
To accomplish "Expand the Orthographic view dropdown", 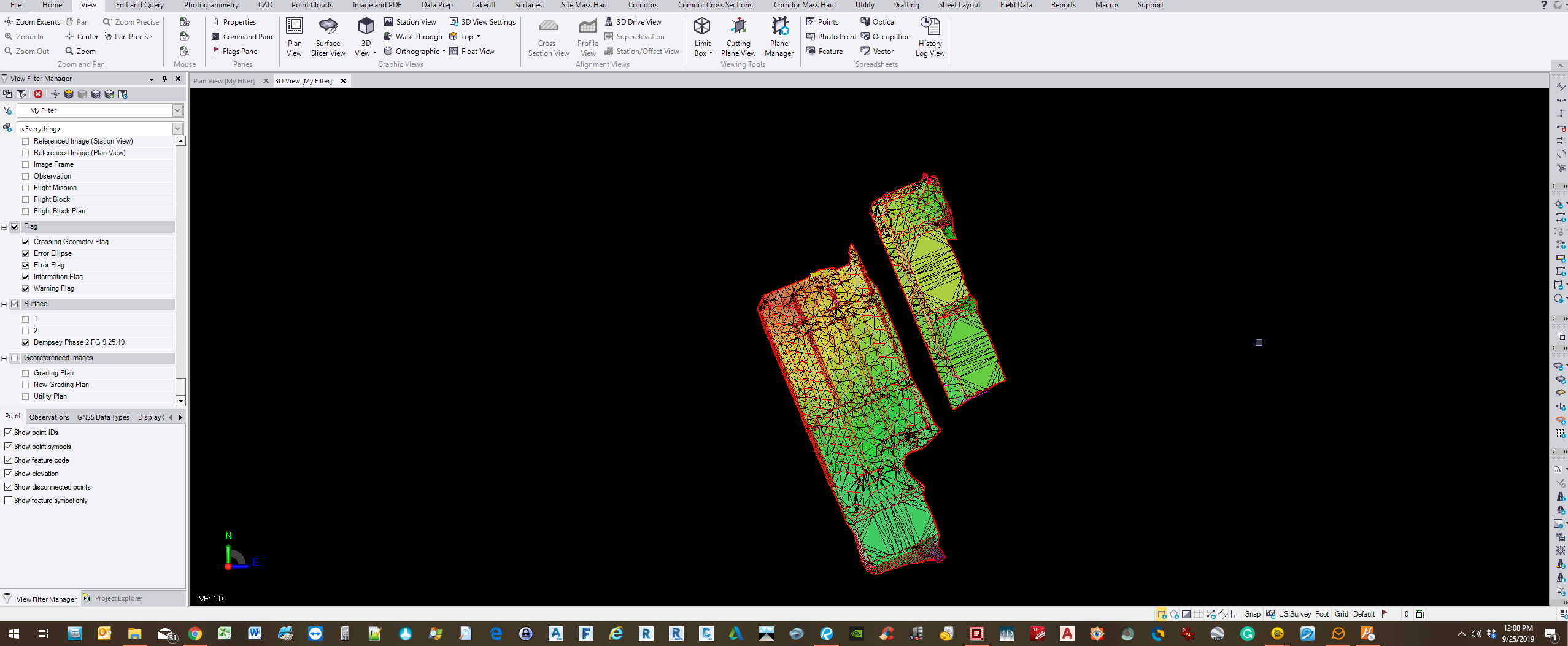I will 444,52.
